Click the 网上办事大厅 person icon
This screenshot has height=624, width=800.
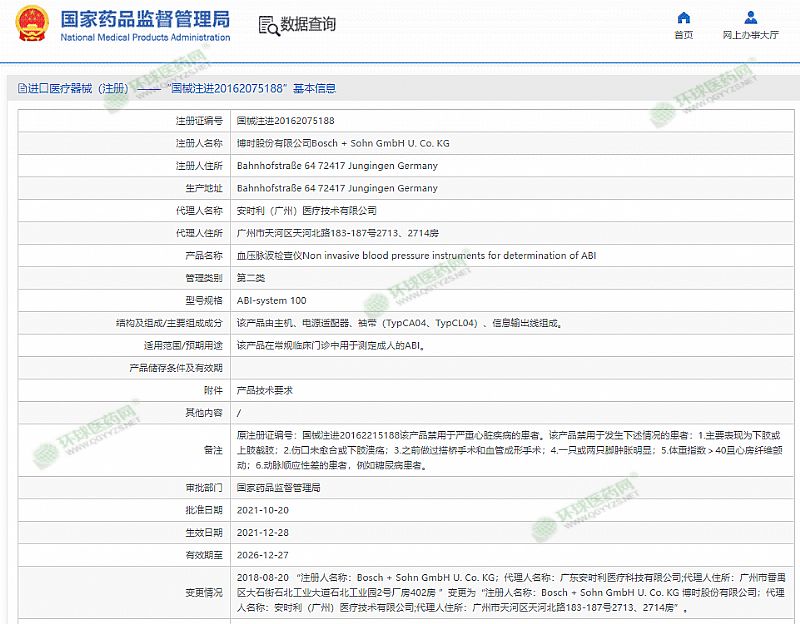click(750, 18)
